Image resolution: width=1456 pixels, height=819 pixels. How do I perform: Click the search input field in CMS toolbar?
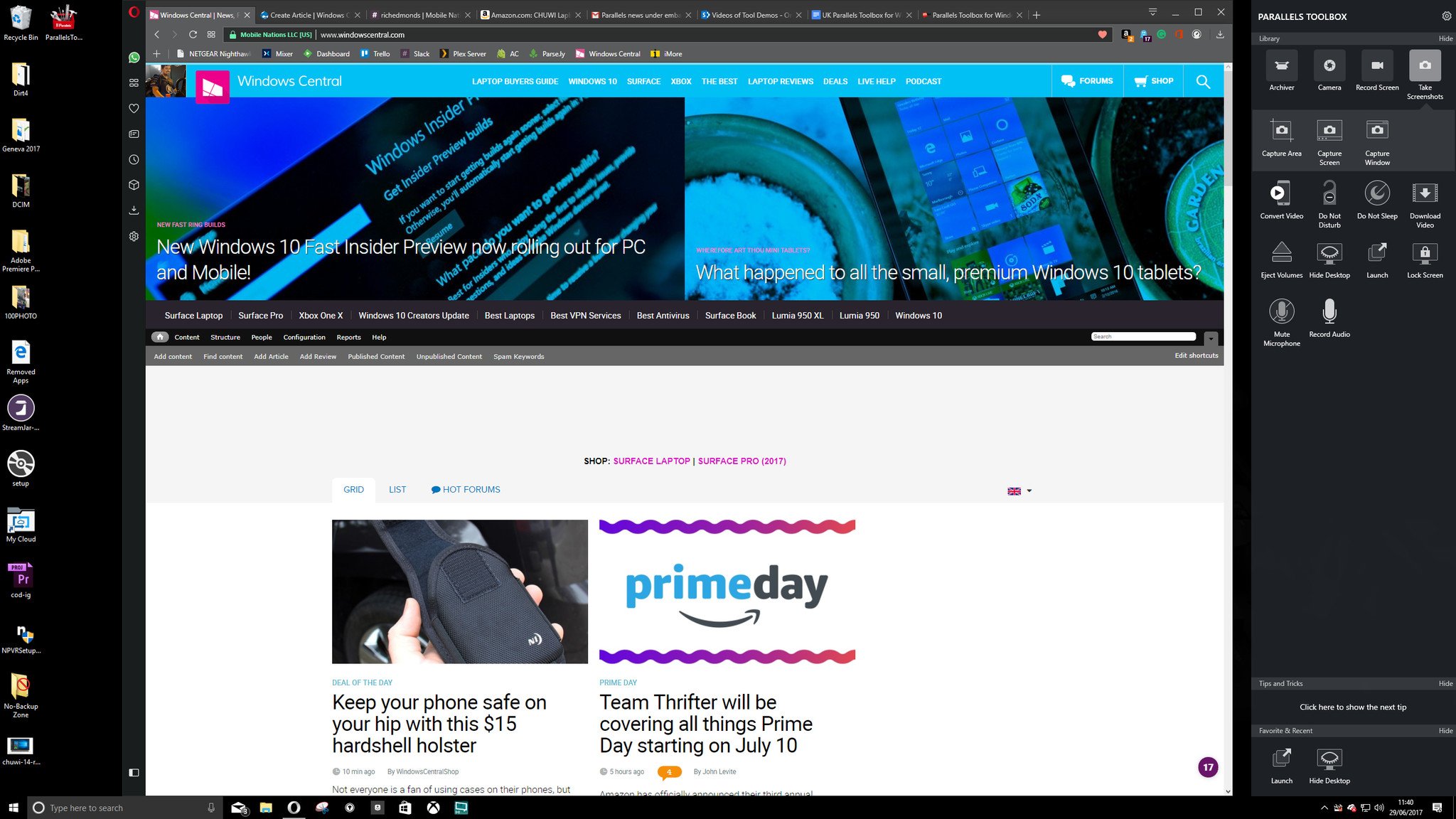(1143, 336)
